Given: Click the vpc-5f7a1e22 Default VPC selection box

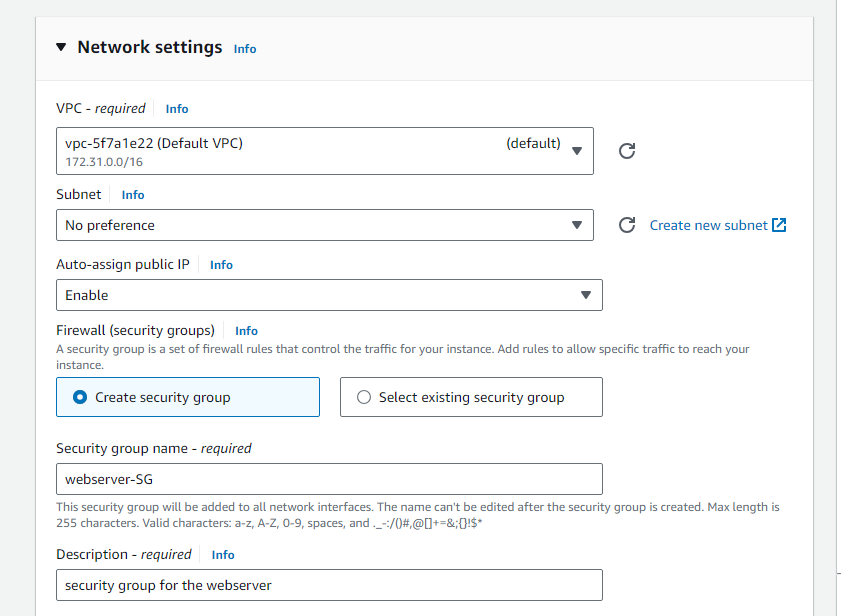Looking at the screenshot, I should [324, 151].
